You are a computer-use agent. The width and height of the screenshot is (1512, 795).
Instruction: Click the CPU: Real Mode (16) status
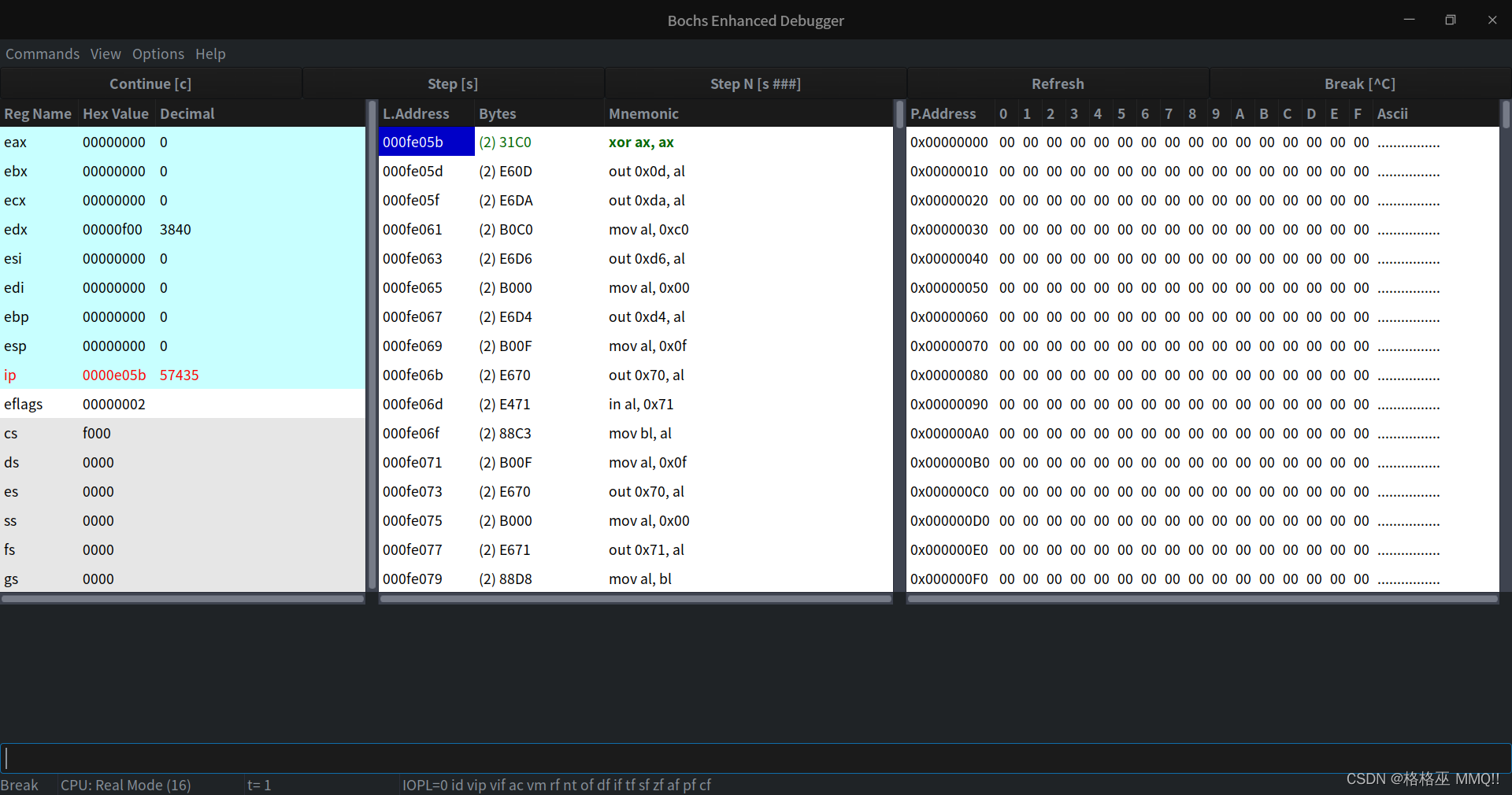coord(126,785)
